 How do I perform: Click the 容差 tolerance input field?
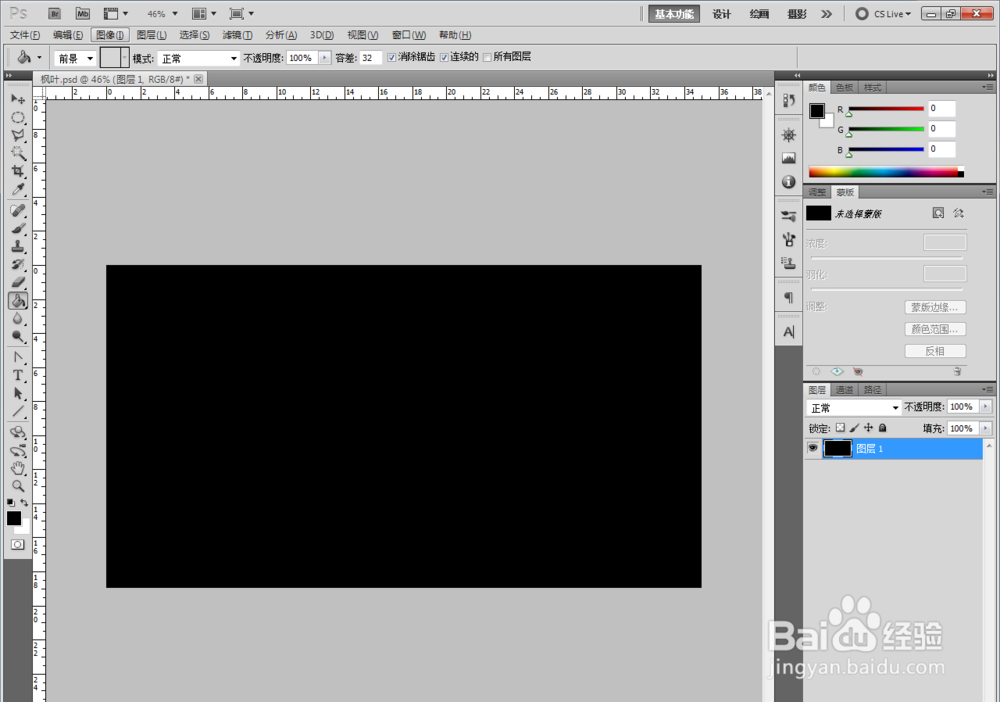[x=371, y=57]
